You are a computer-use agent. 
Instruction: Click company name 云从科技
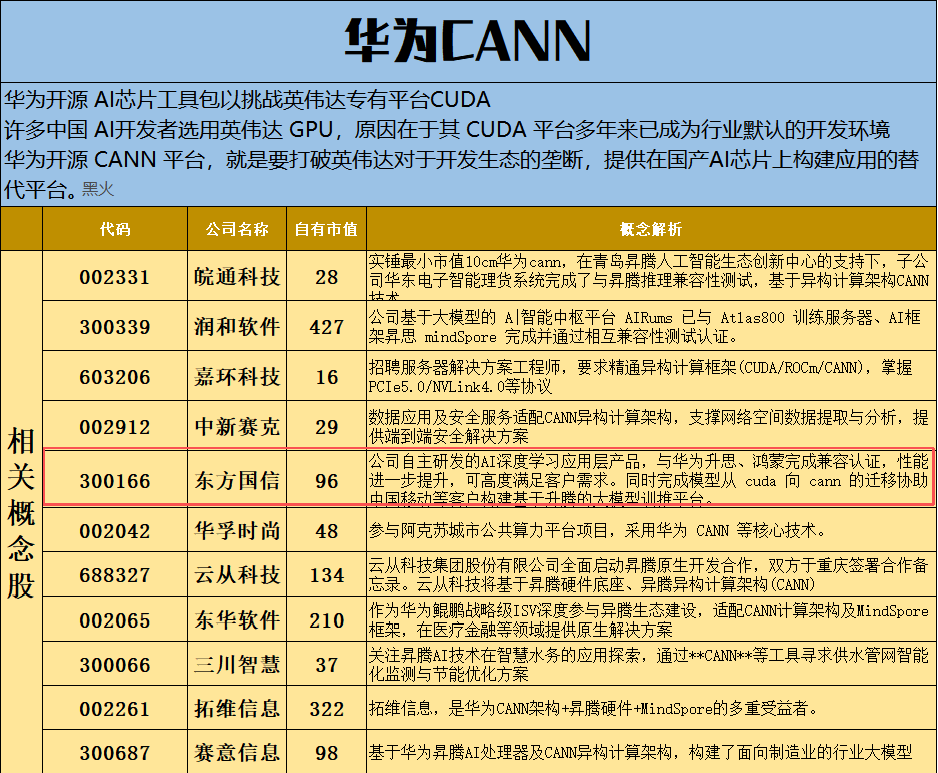[x=237, y=574]
